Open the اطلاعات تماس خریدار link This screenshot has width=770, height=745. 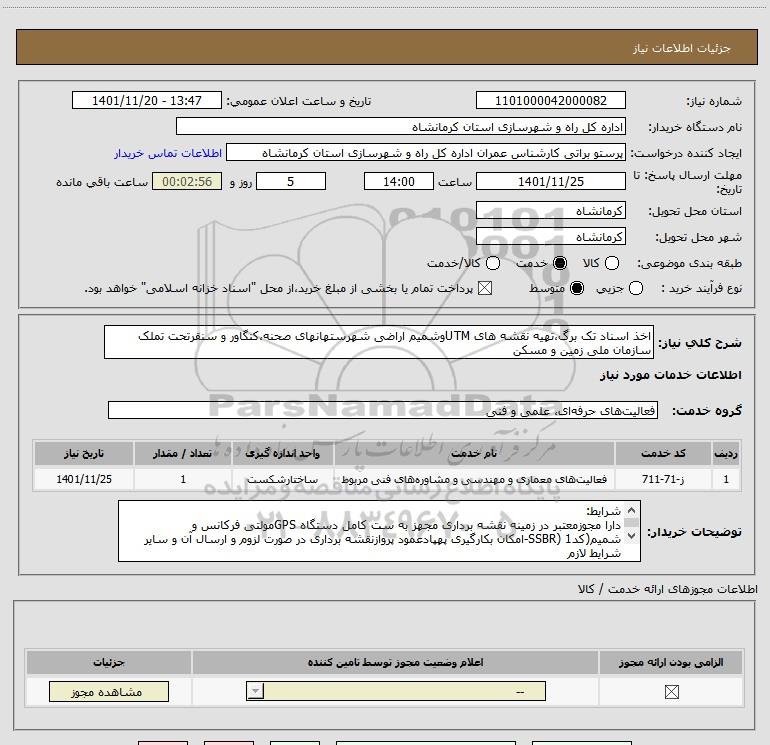[x=168, y=153]
